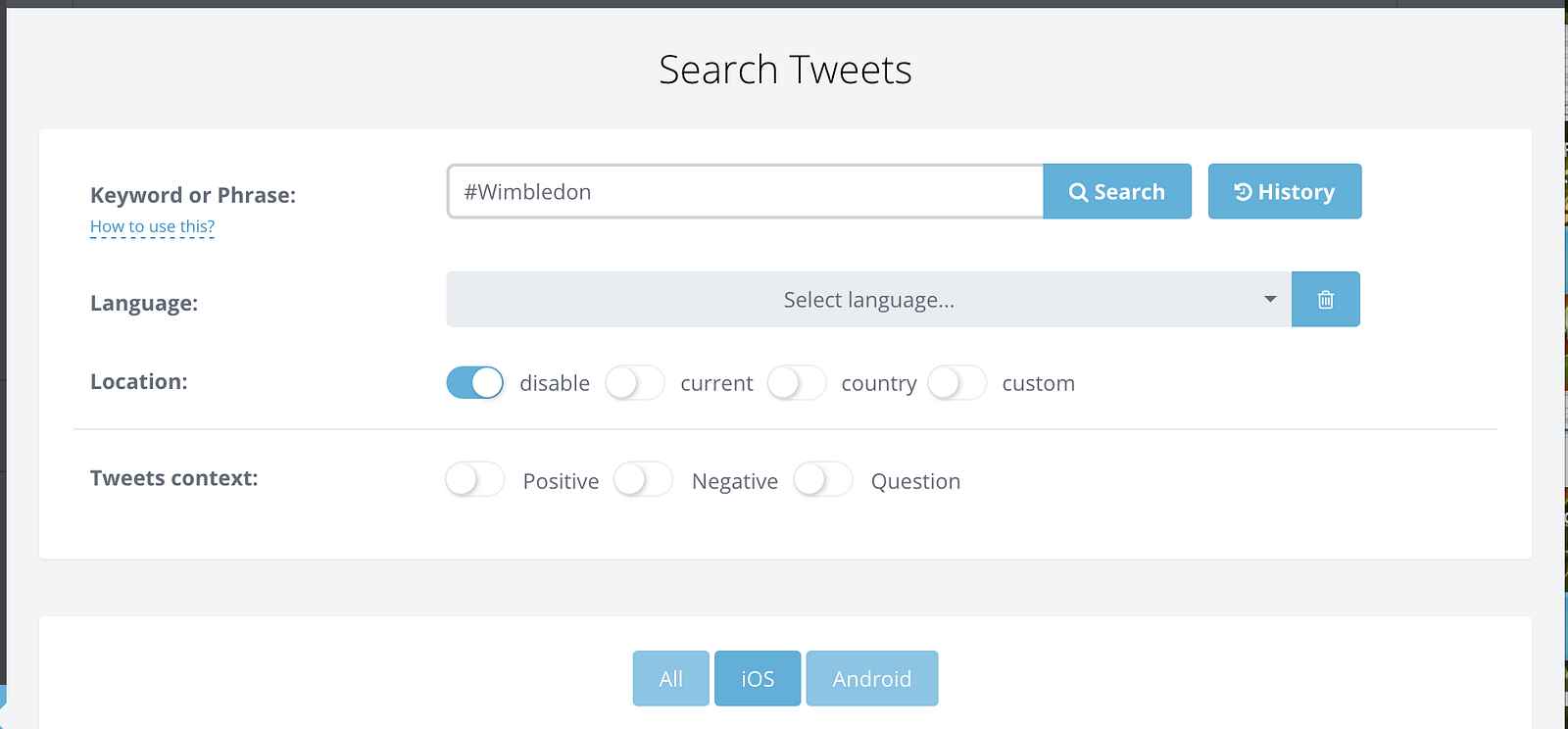Open the Select language dropdown
Screen dimensions: 1568x729
pyautogui.click(x=868, y=300)
